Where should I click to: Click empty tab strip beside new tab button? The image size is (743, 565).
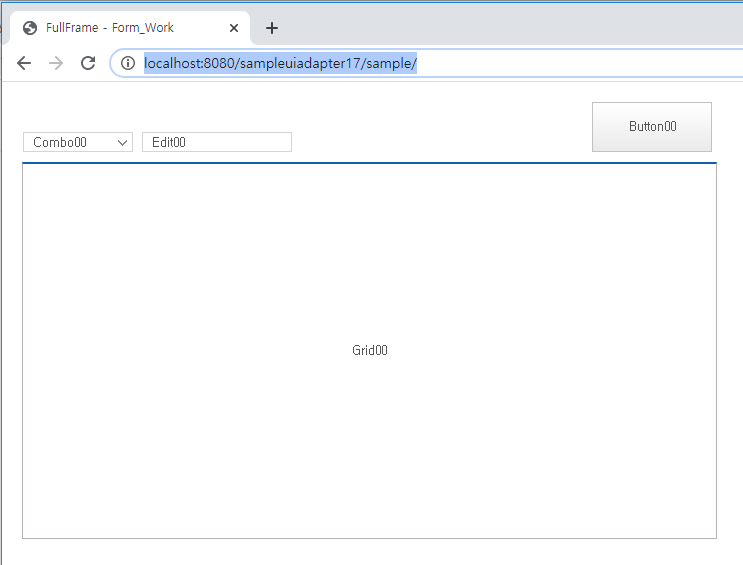pyautogui.click(x=500, y=28)
